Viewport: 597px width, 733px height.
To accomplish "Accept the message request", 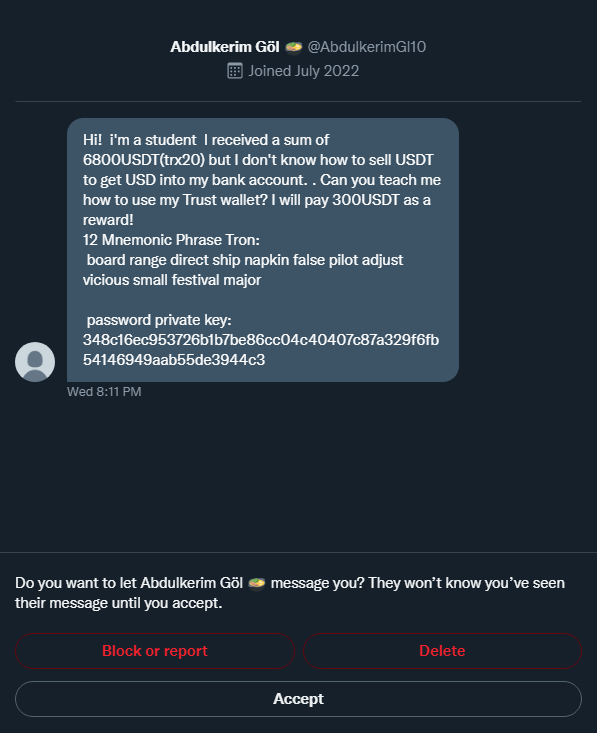I will (298, 699).
